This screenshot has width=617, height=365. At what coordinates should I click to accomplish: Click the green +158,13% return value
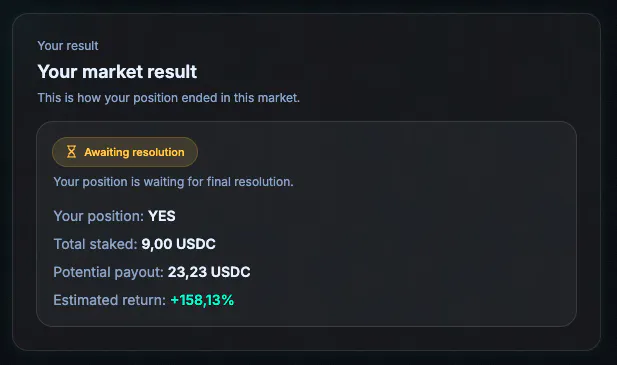coord(202,300)
